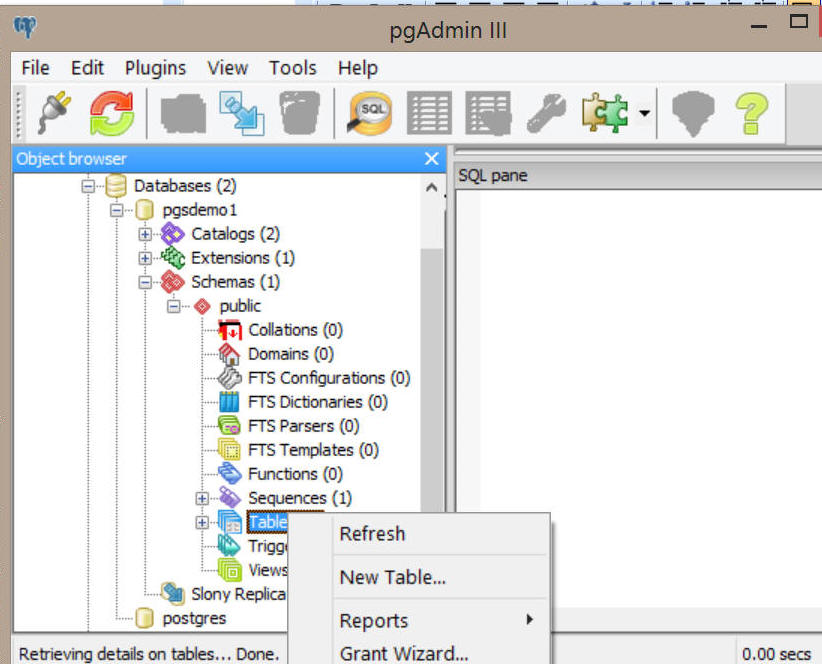Open the File menu
This screenshot has height=664, width=822.
[36, 68]
